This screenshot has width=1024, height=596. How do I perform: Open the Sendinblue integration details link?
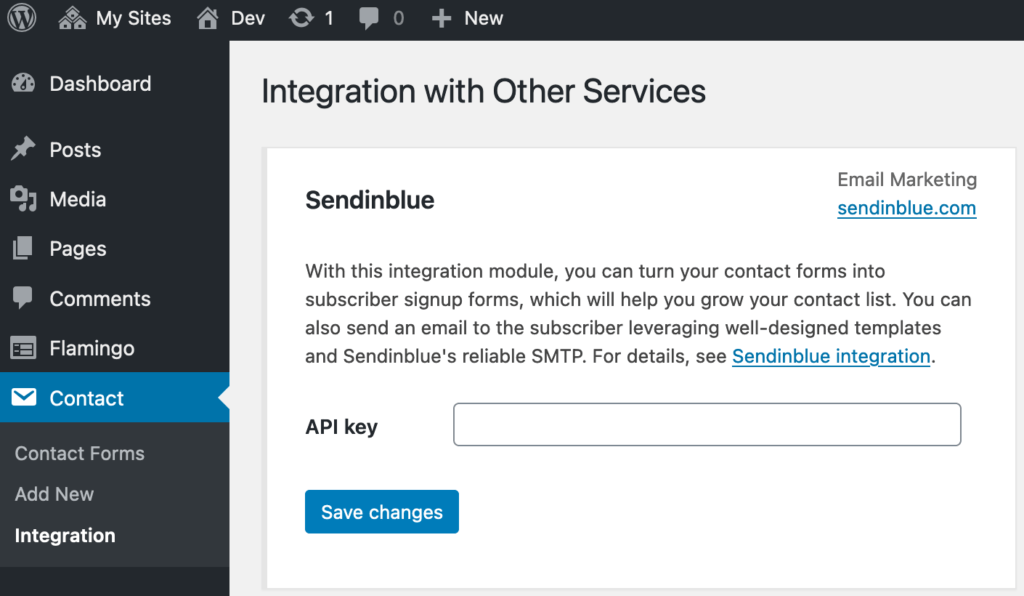tap(831, 356)
